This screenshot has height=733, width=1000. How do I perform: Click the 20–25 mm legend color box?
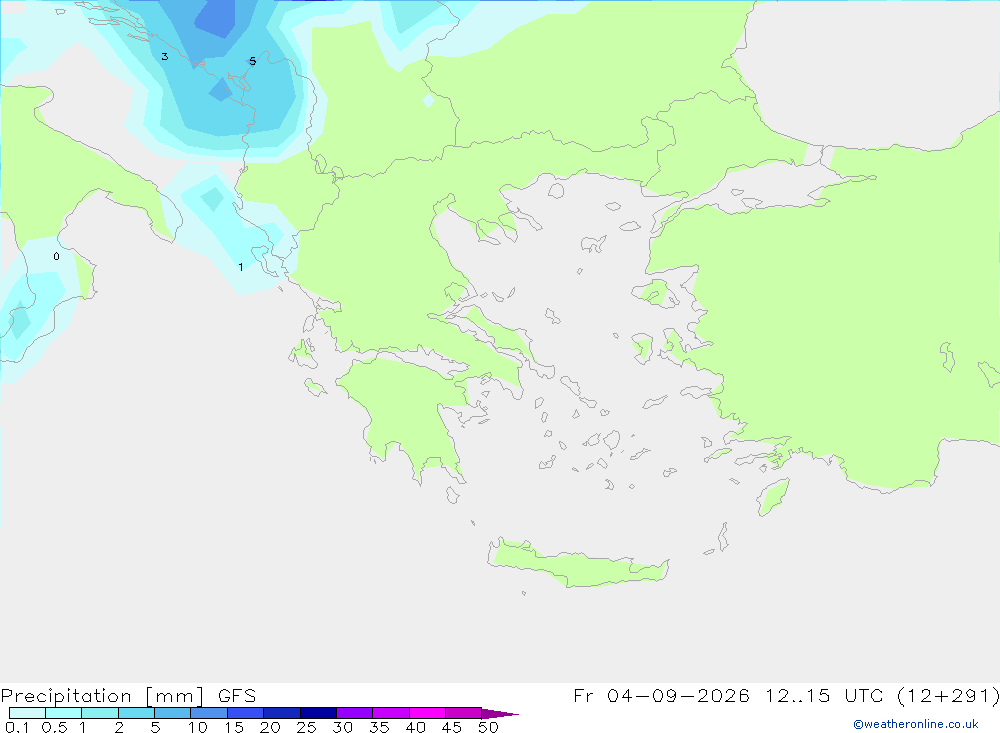[282, 713]
